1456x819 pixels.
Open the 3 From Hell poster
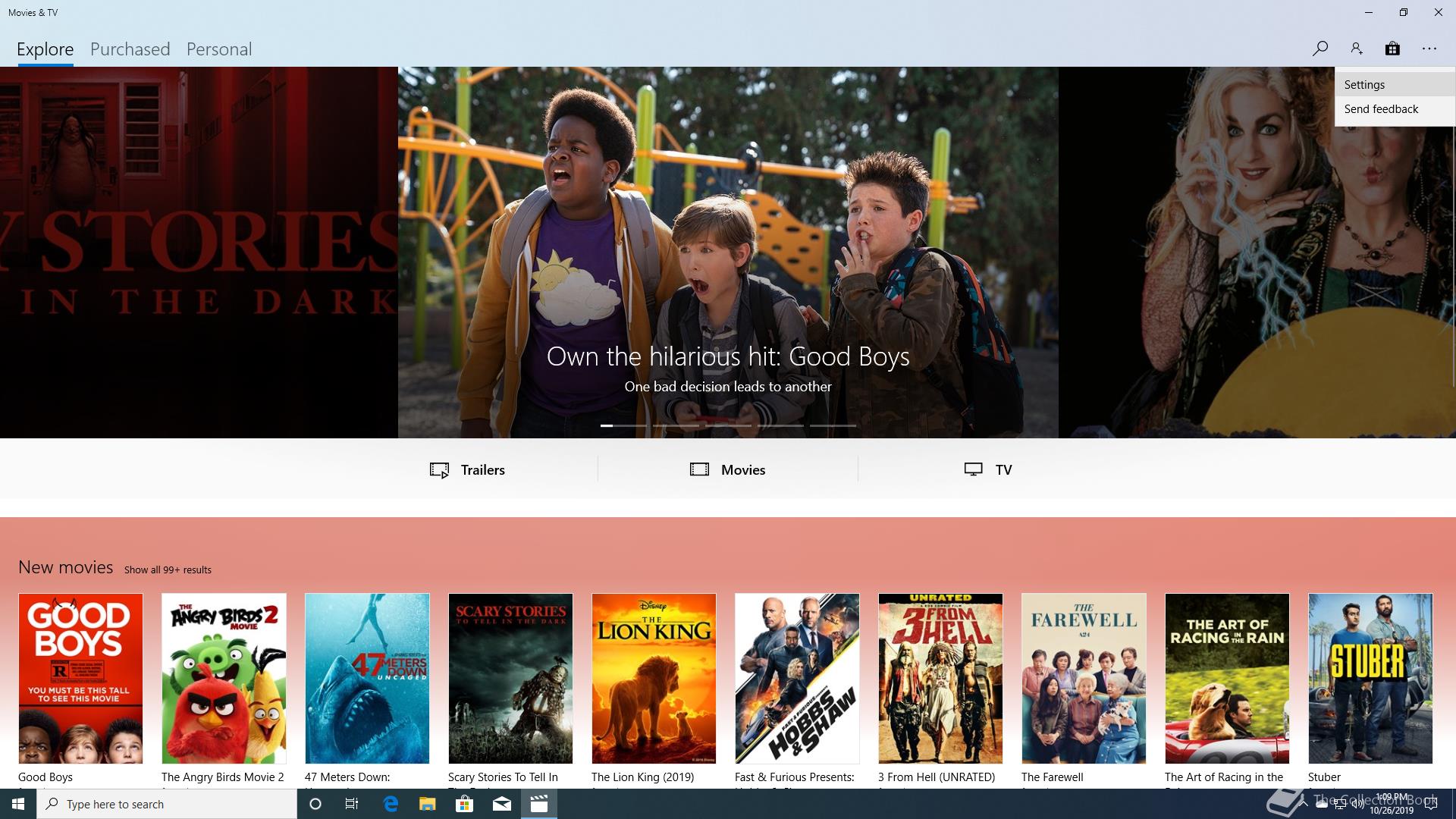pyautogui.click(x=940, y=679)
